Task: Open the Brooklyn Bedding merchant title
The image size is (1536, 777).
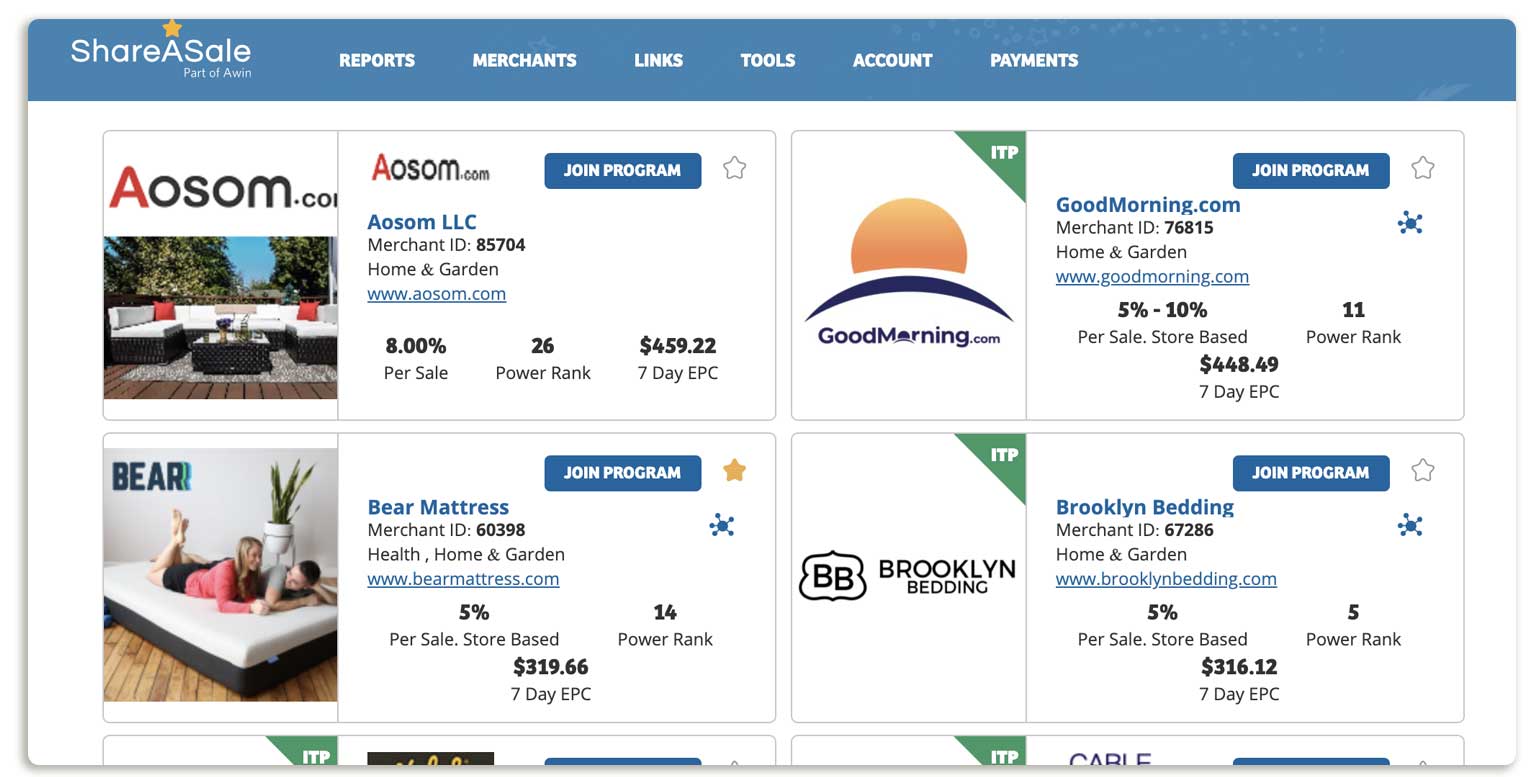Action: [1145, 507]
